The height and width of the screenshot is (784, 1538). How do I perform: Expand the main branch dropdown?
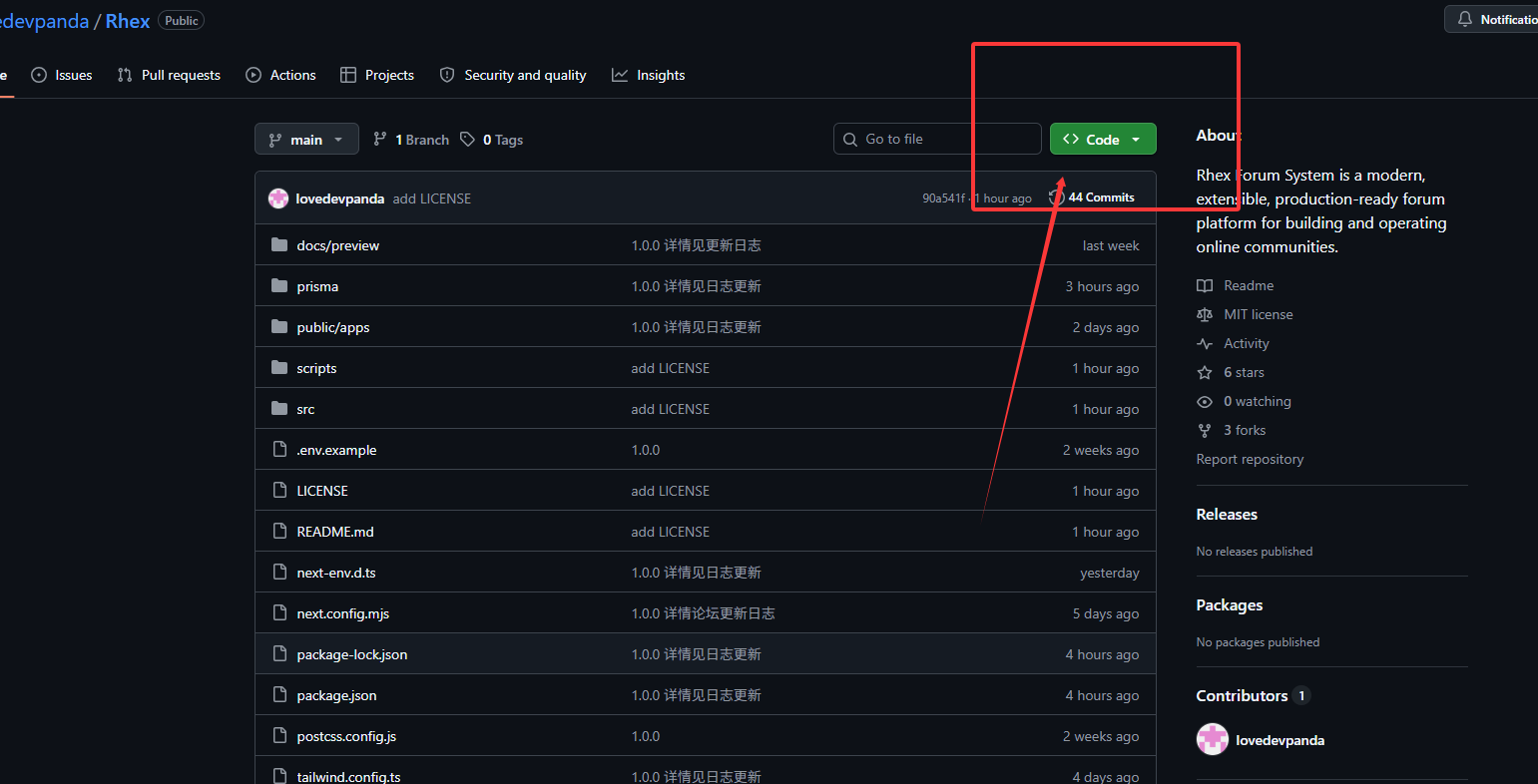(306, 140)
